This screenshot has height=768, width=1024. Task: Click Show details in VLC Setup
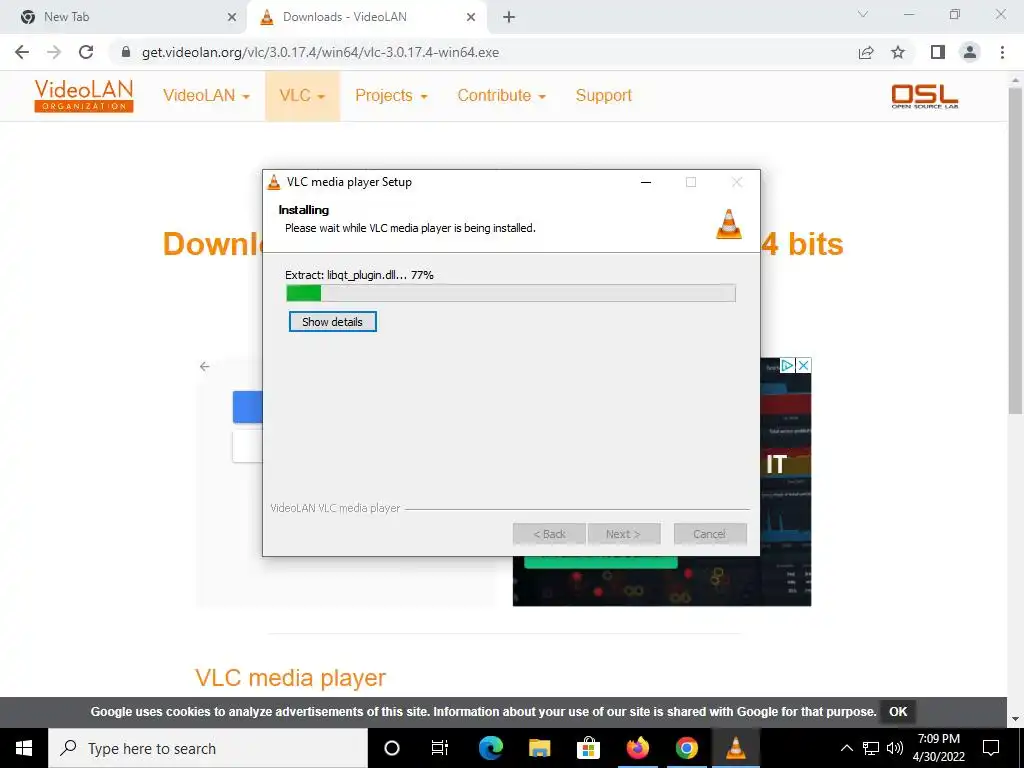(x=332, y=321)
